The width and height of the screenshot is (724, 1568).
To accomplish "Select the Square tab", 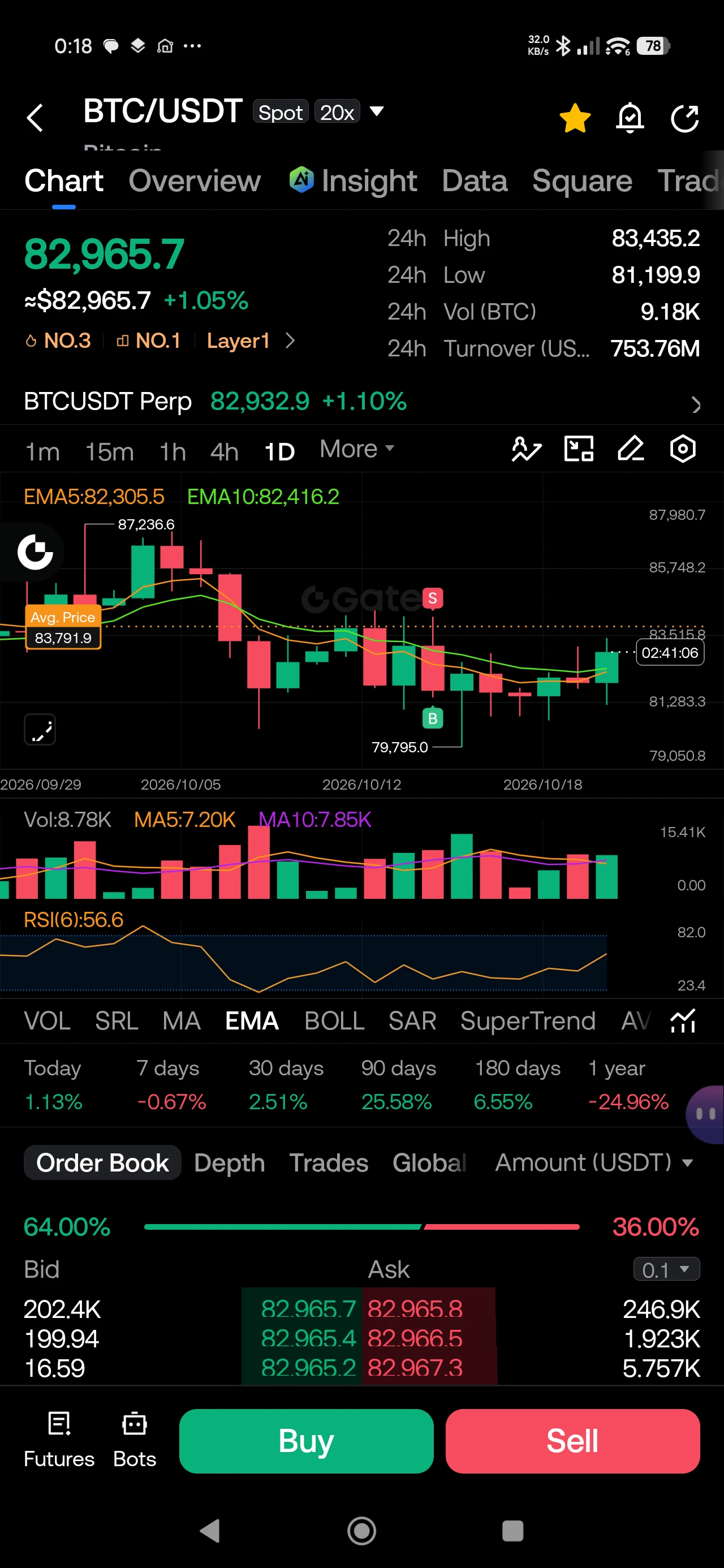I will coord(582,181).
